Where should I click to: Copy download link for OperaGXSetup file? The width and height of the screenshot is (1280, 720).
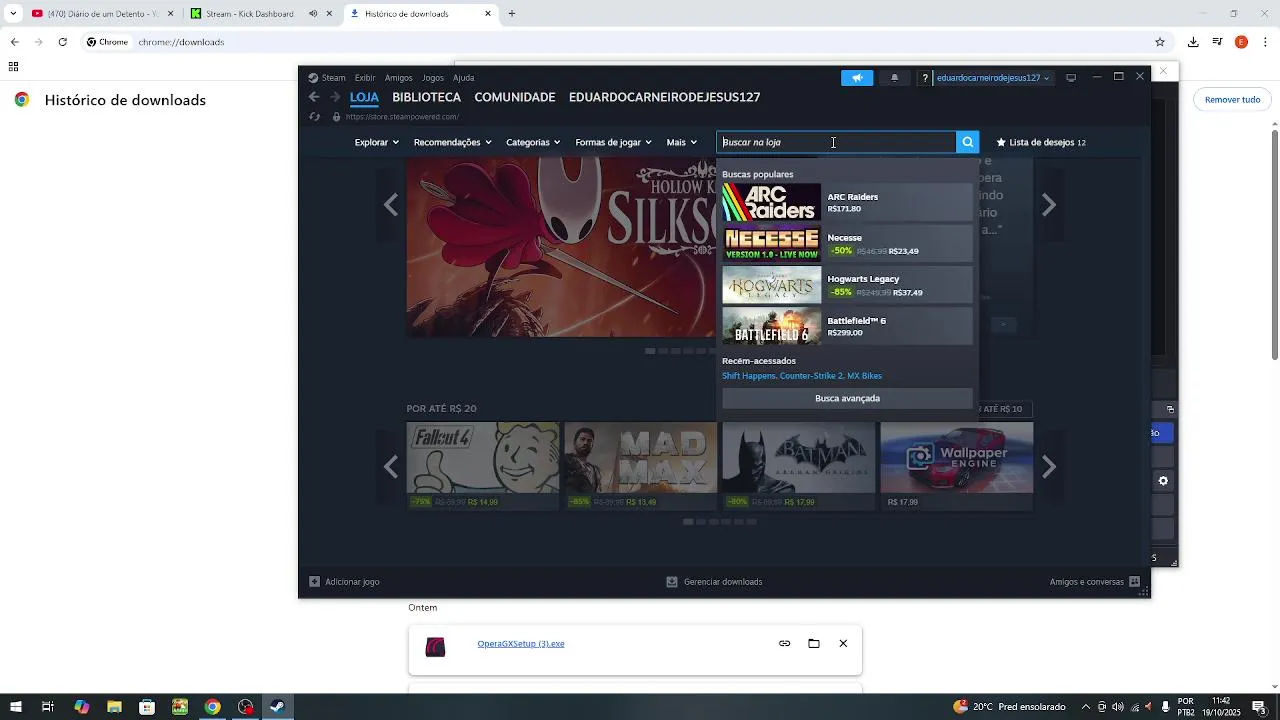784,644
